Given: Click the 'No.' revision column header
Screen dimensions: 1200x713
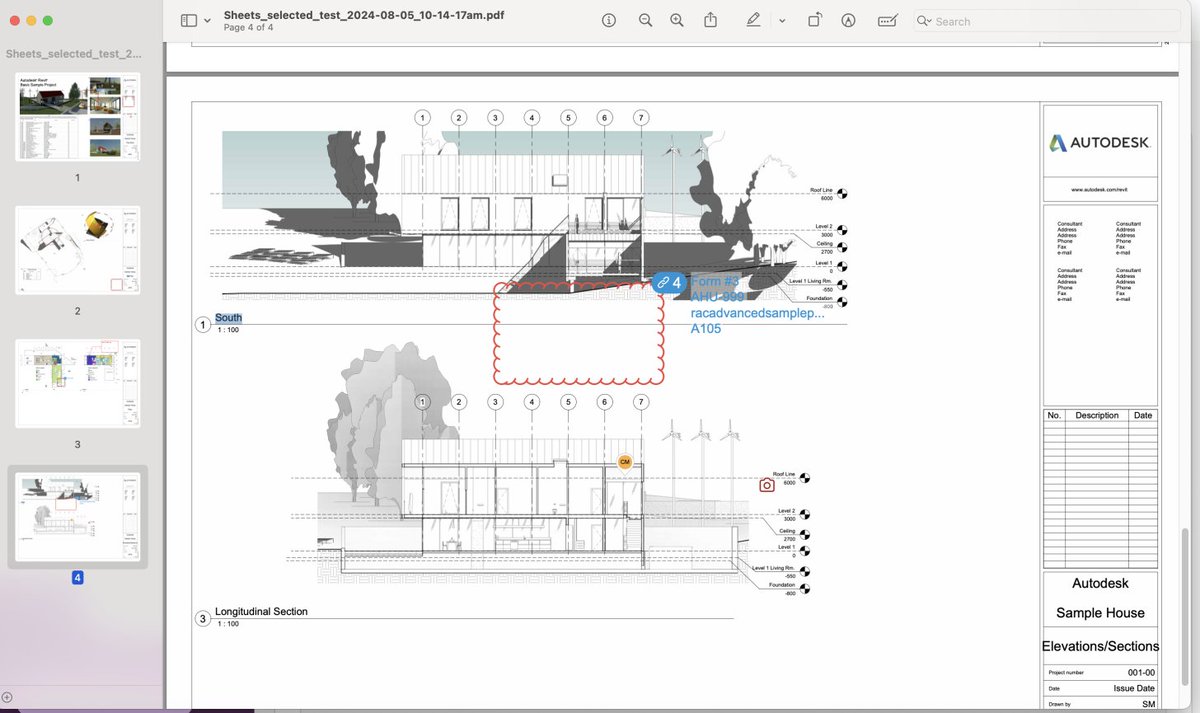Looking at the screenshot, I should [1054, 415].
